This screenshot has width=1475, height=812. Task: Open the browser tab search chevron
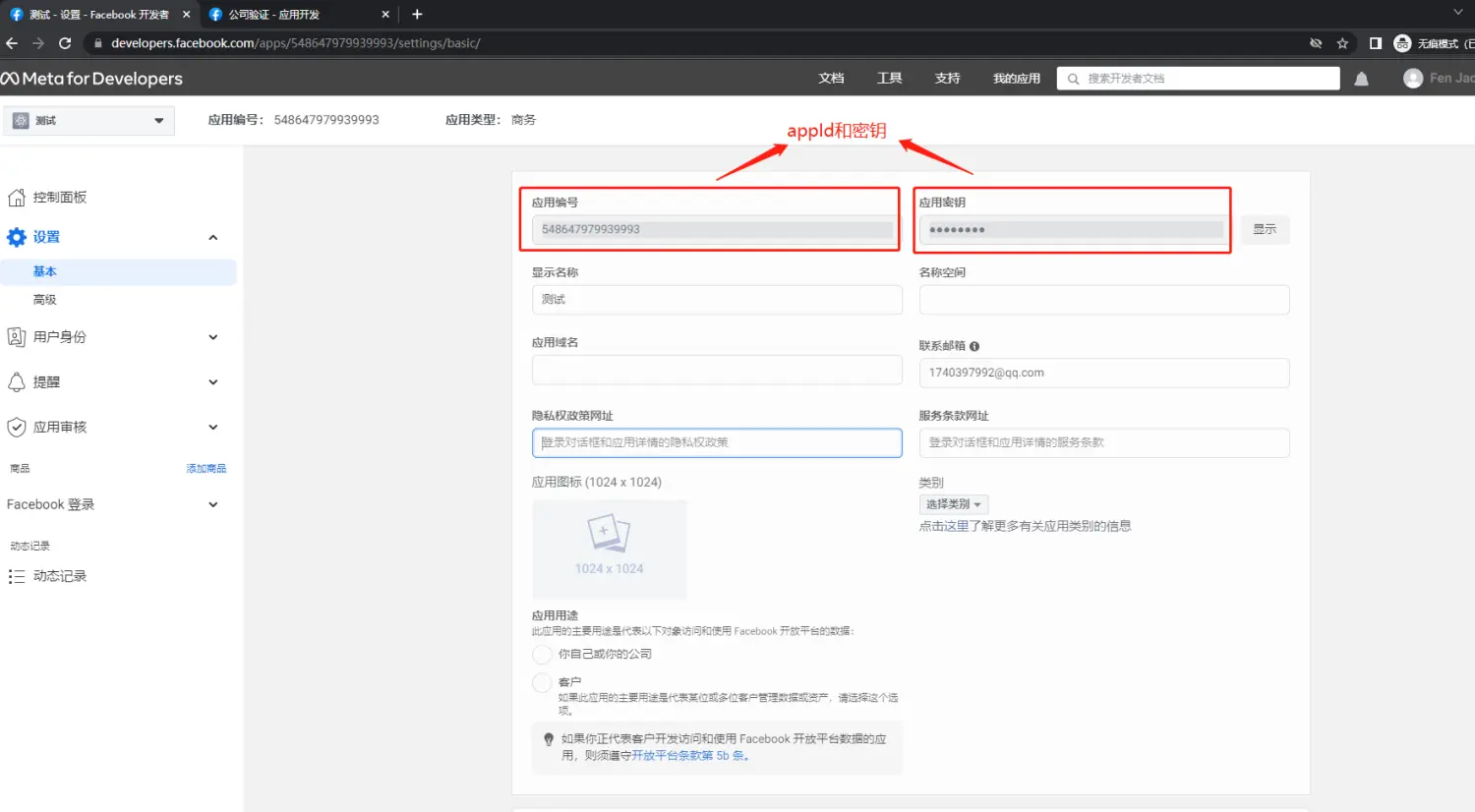coord(1458,12)
